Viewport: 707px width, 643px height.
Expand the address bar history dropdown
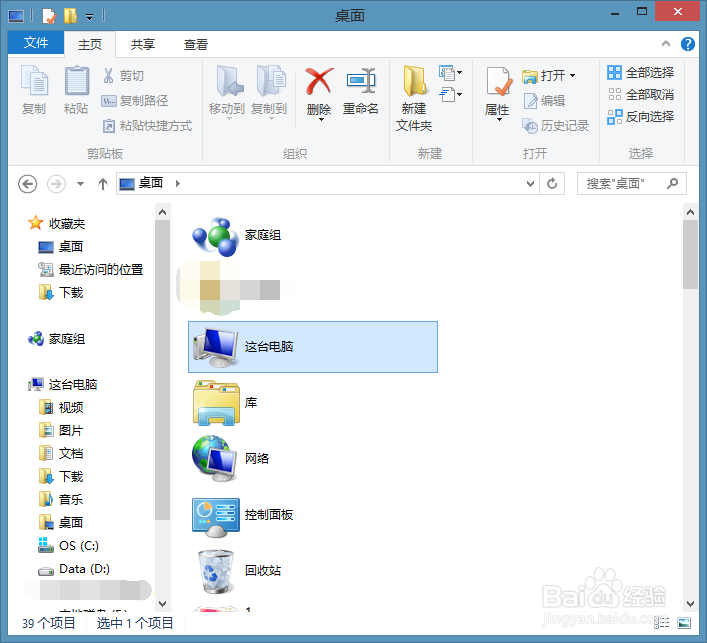click(530, 184)
